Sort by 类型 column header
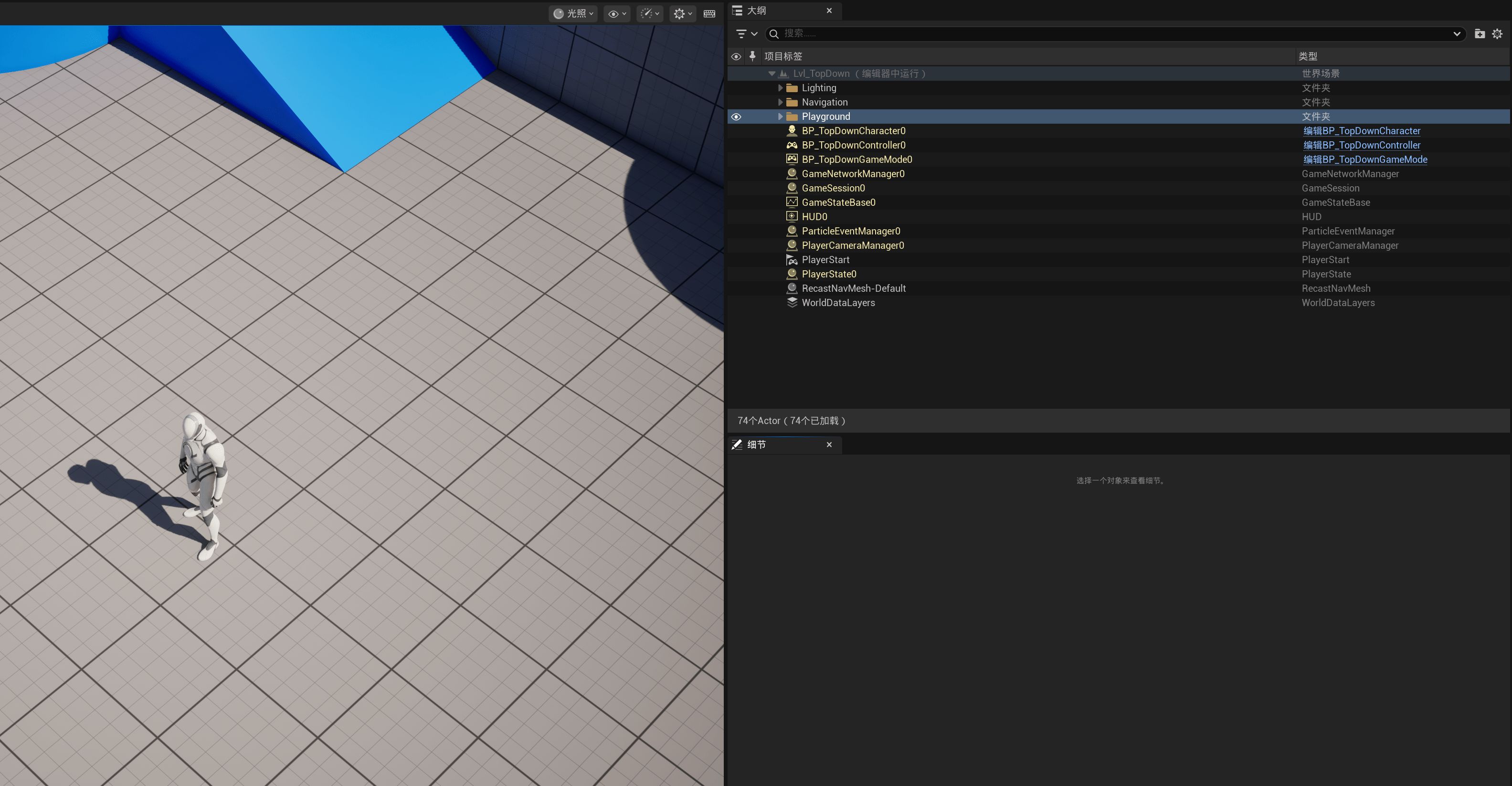 tap(1308, 56)
